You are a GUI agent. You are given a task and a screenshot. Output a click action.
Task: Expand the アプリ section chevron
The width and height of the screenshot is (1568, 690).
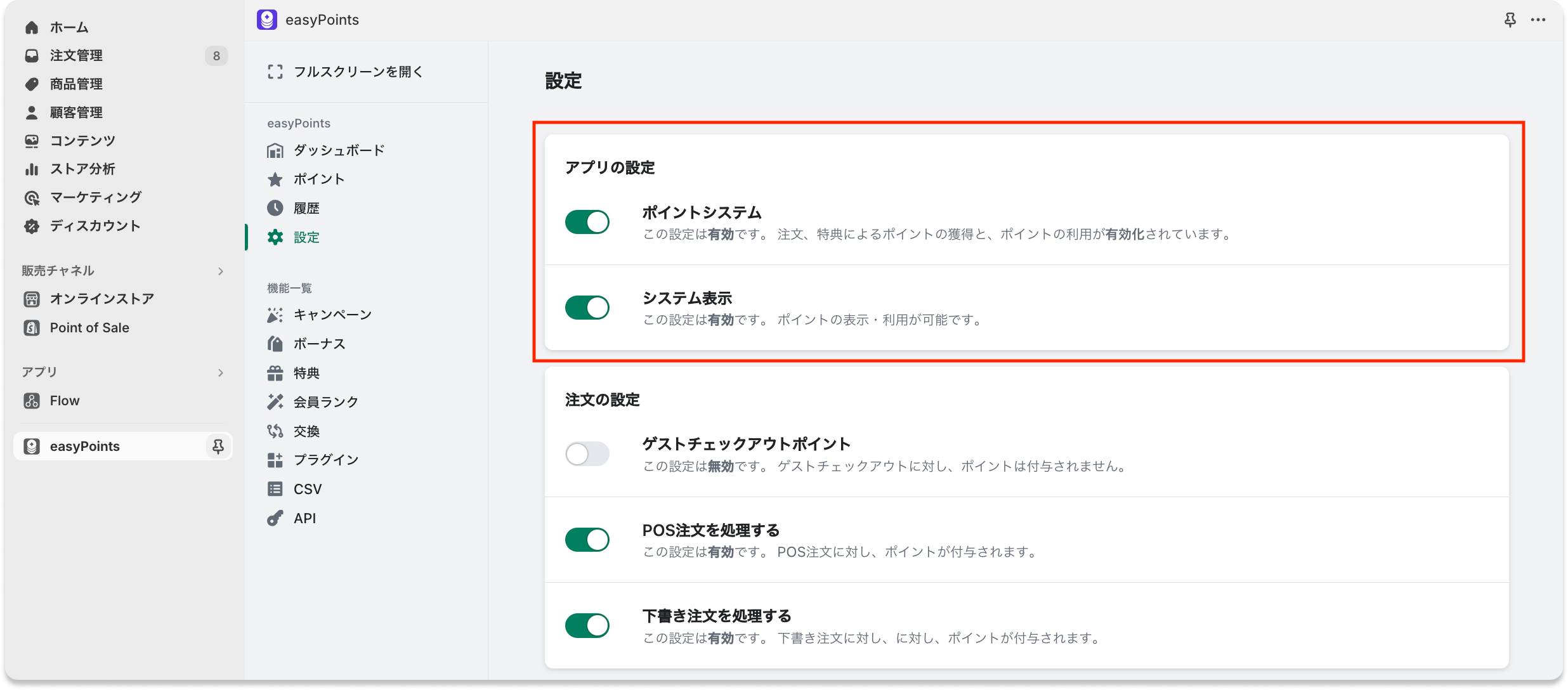tap(221, 373)
